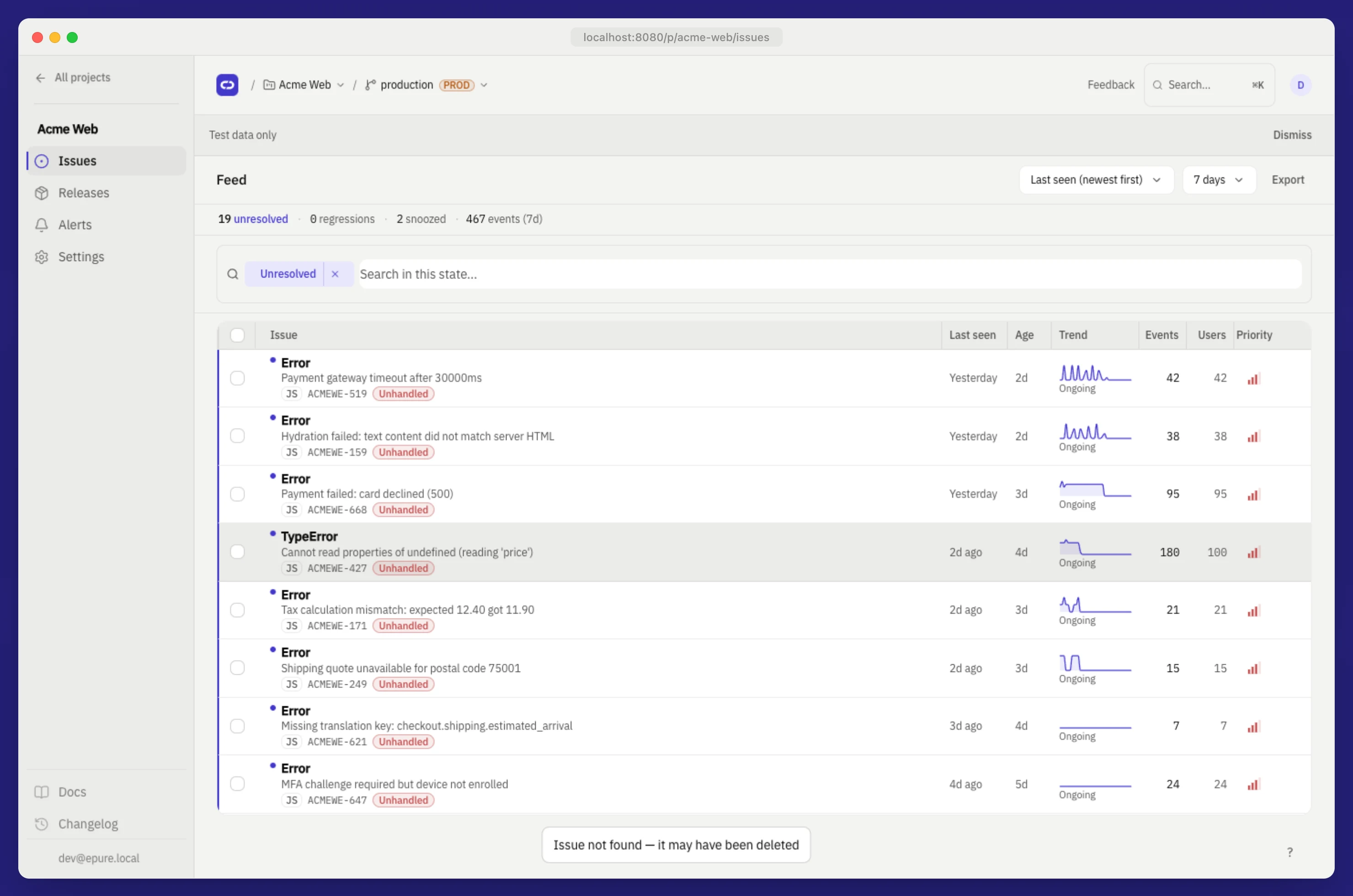
Task: Open the 7 days range dropdown
Action: coord(1219,180)
